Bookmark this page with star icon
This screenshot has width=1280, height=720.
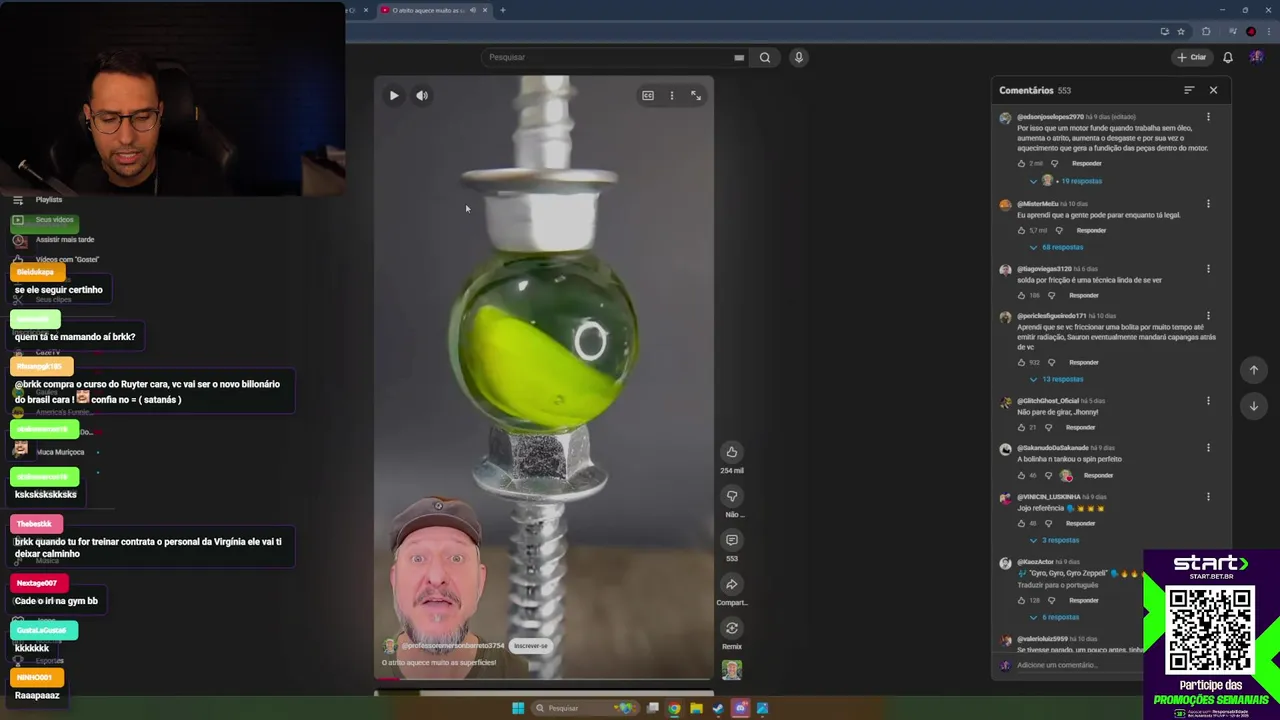(1181, 32)
